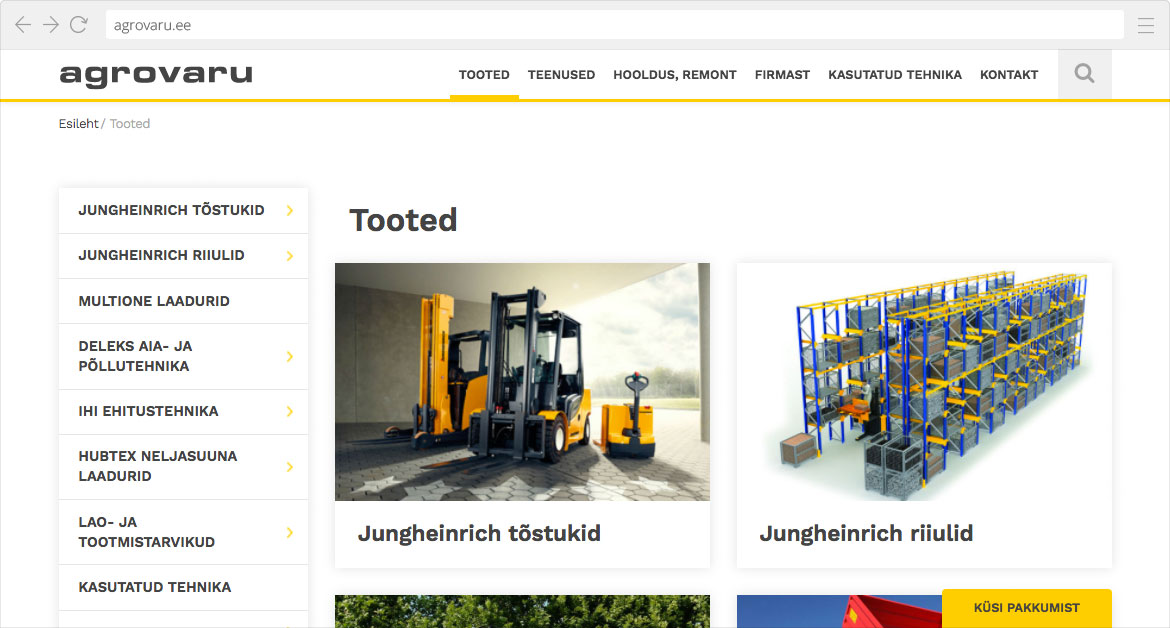This screenshot has width=1170, height=628.
Task: Open the TEENUSED menu item
Action: [x=561, y=75]
